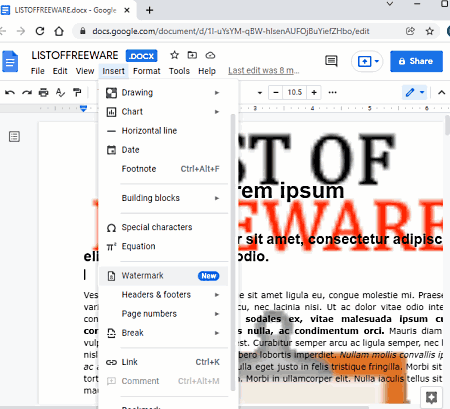Open the Format menu
450x409 pixels.
click(x=147, y=71)
